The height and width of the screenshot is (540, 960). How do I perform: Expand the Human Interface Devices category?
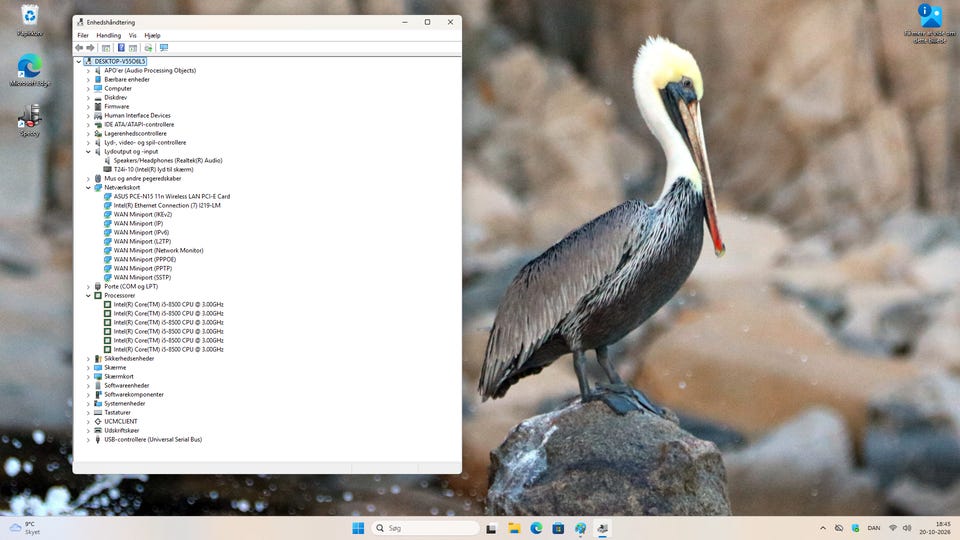click(88, 116)
